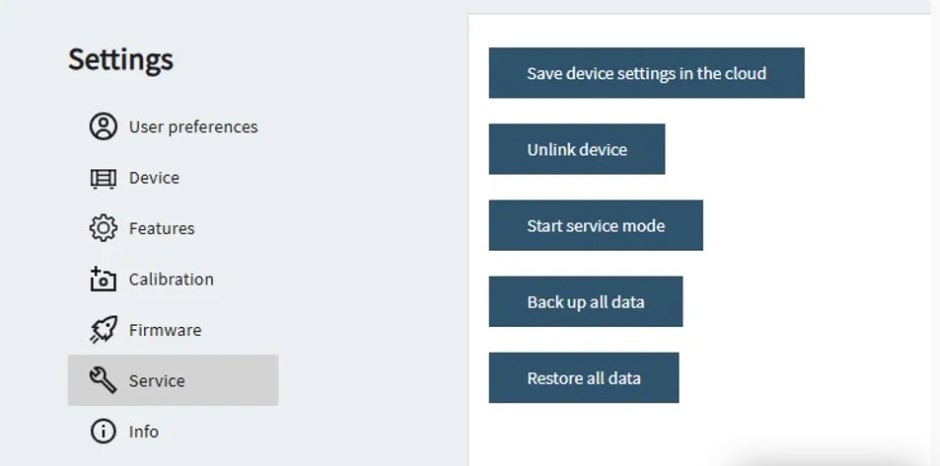This screenshot has height=466, width=940.
Task: Click the device icon in the sidebar
Action: [x=103, y=178]
